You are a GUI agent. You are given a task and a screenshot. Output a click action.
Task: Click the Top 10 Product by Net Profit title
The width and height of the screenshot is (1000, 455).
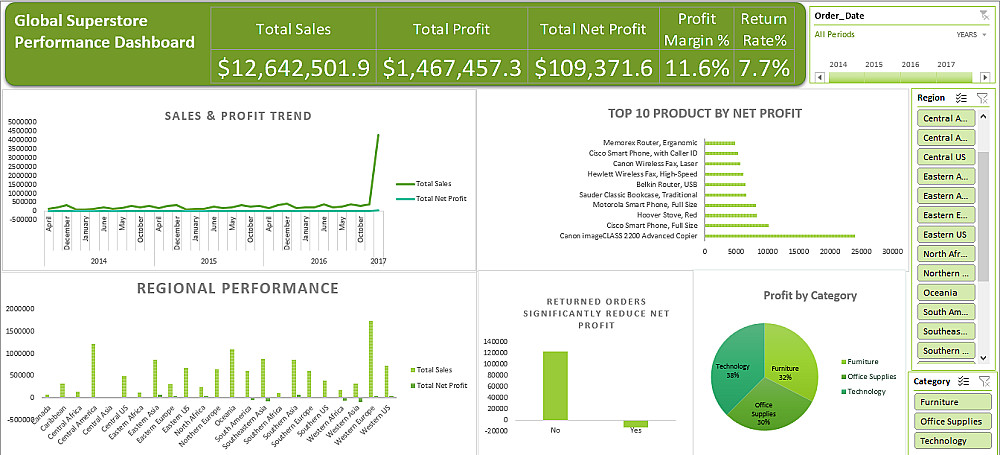[705, 113]
